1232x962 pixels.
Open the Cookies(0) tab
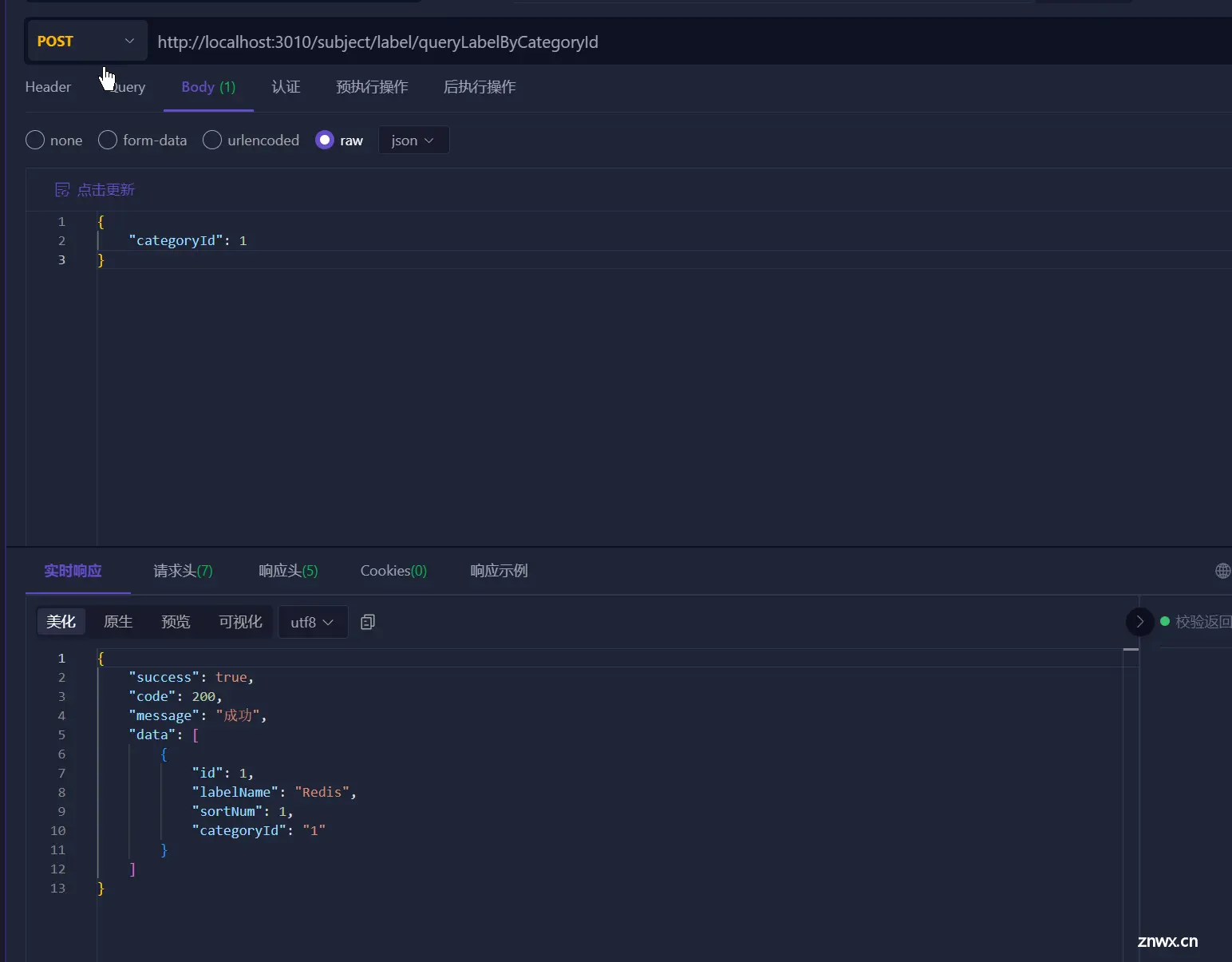click(393, 571)
